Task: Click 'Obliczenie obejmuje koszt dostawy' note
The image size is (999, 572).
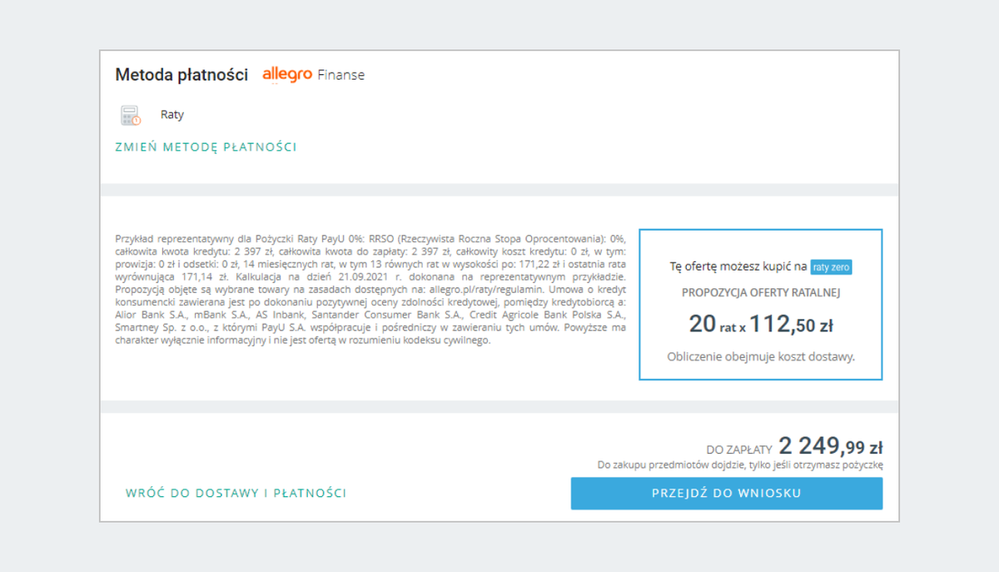Action: [x=761, y=356]
